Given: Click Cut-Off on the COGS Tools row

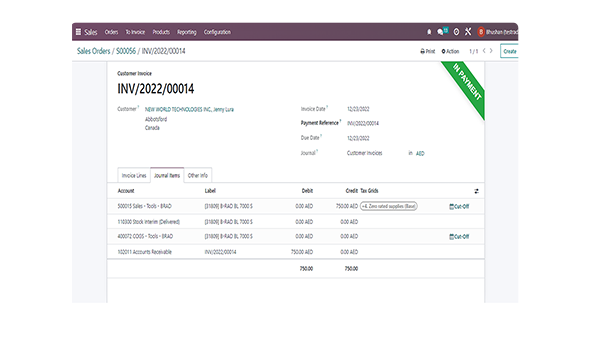Looking at the screenshot, I should click(x=459, y=237).
